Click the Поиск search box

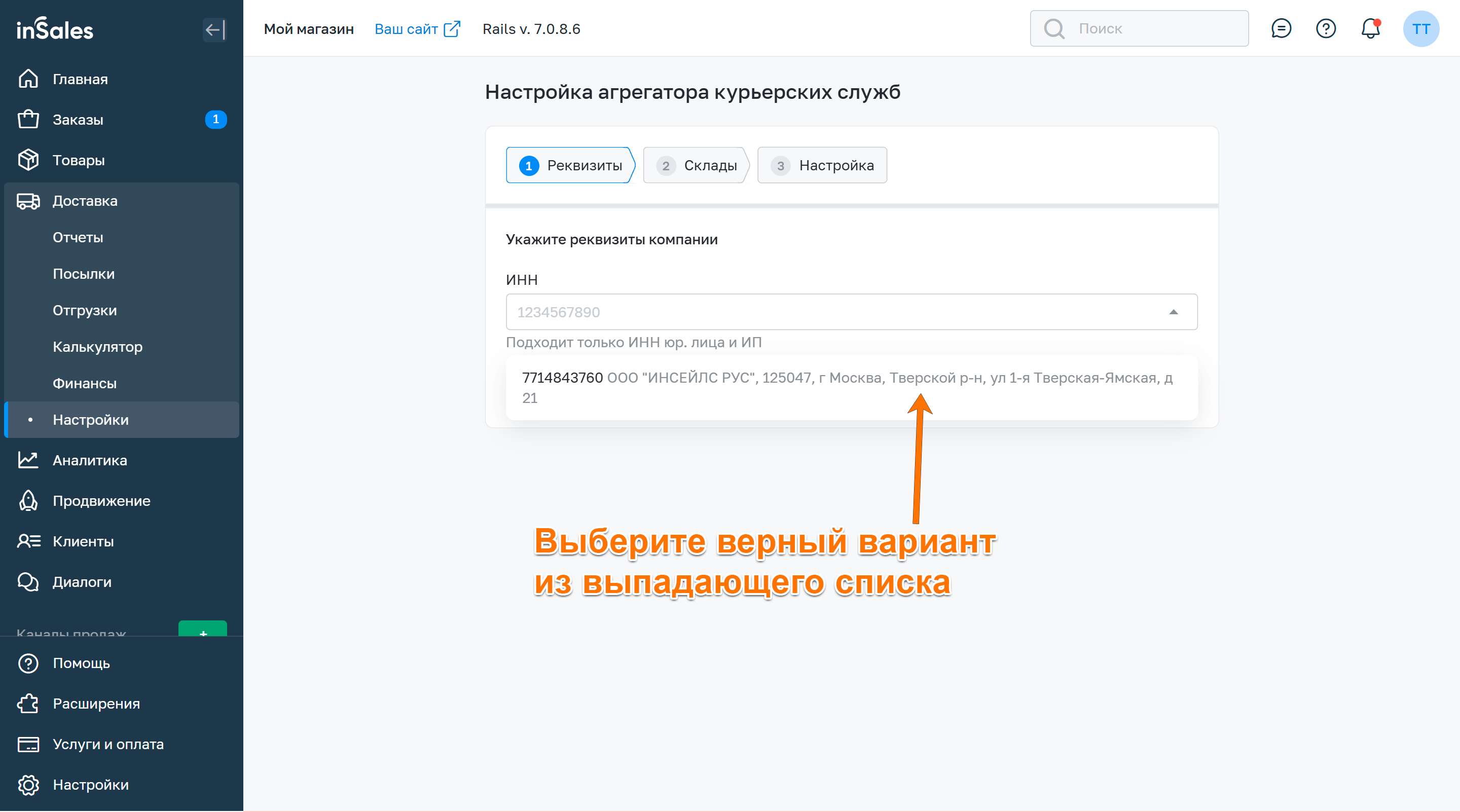point(1151,28)
